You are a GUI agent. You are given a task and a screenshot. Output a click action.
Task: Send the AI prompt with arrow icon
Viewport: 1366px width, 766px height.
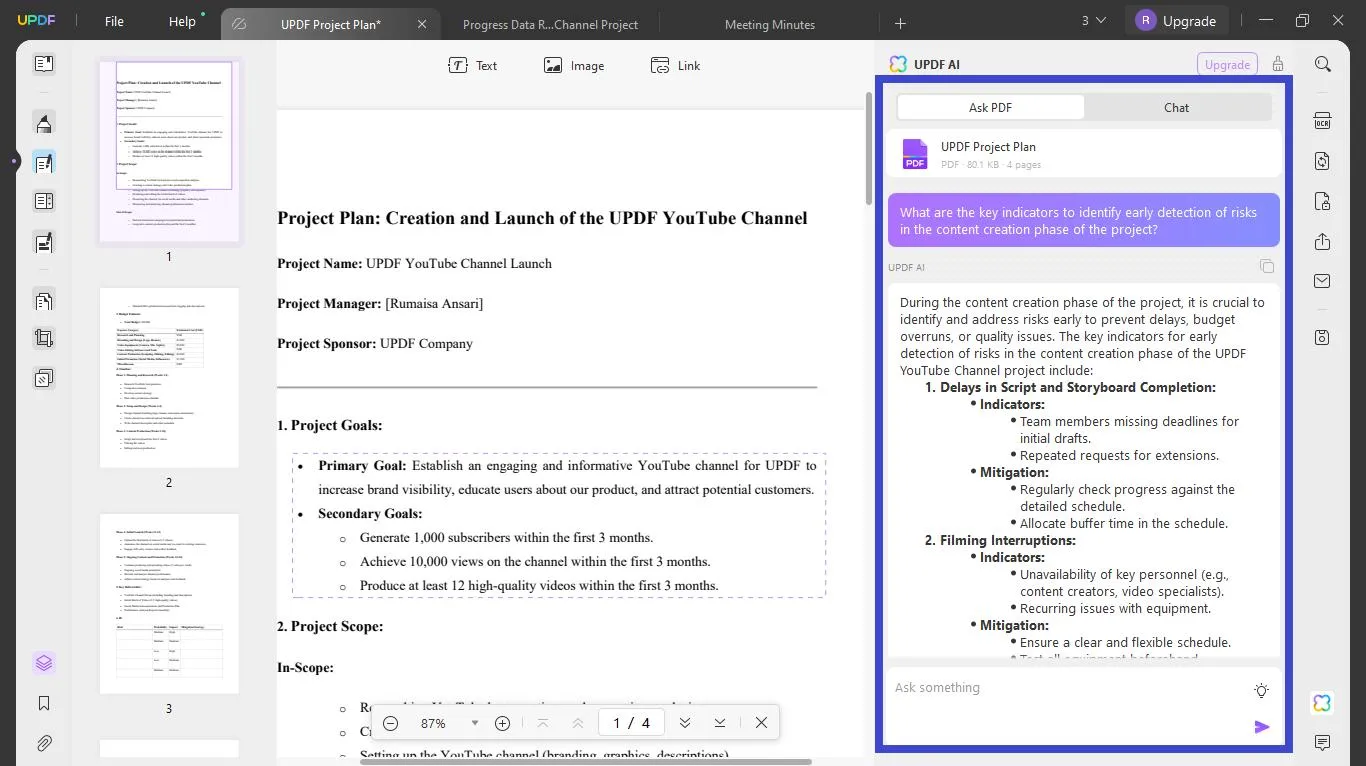tap(1261, 727)
